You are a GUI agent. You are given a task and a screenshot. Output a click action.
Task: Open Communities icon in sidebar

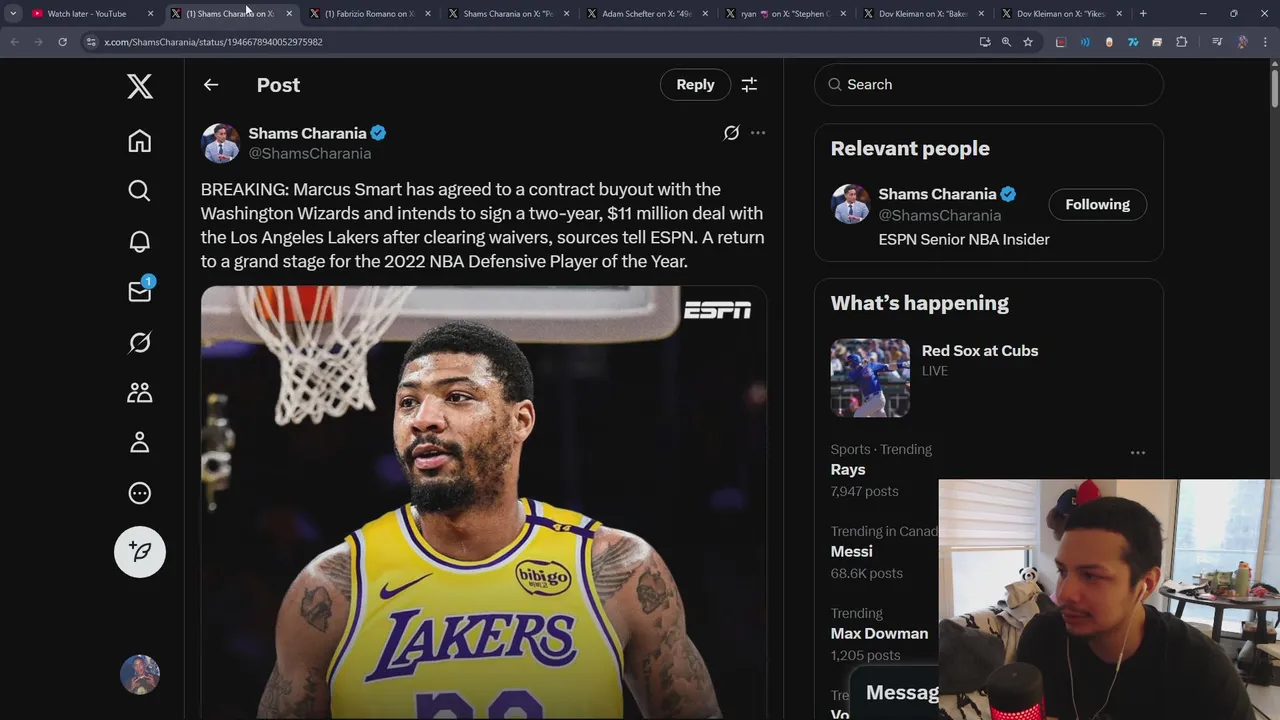pyautogui.click(x=140, y=392)
